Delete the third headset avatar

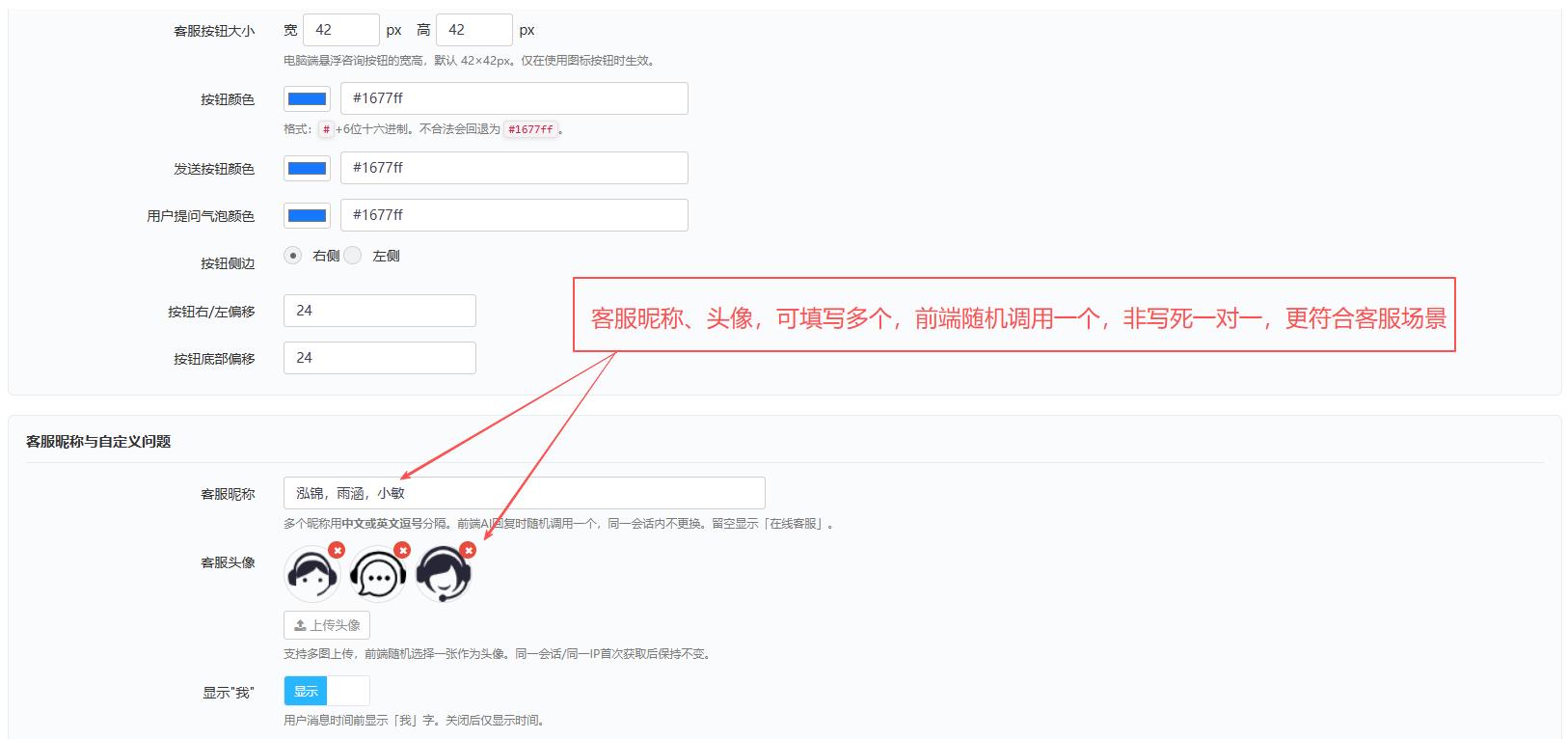click(x=468, y=550)
